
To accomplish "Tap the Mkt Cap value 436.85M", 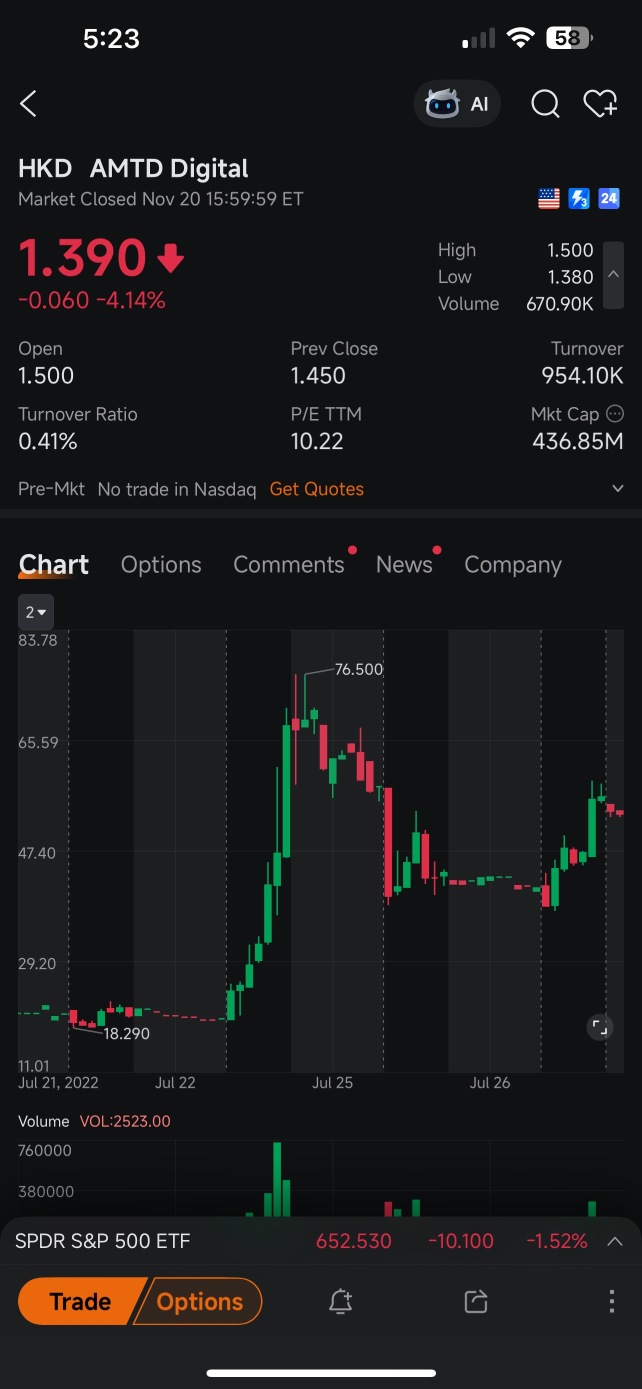I will click(576, 441).
